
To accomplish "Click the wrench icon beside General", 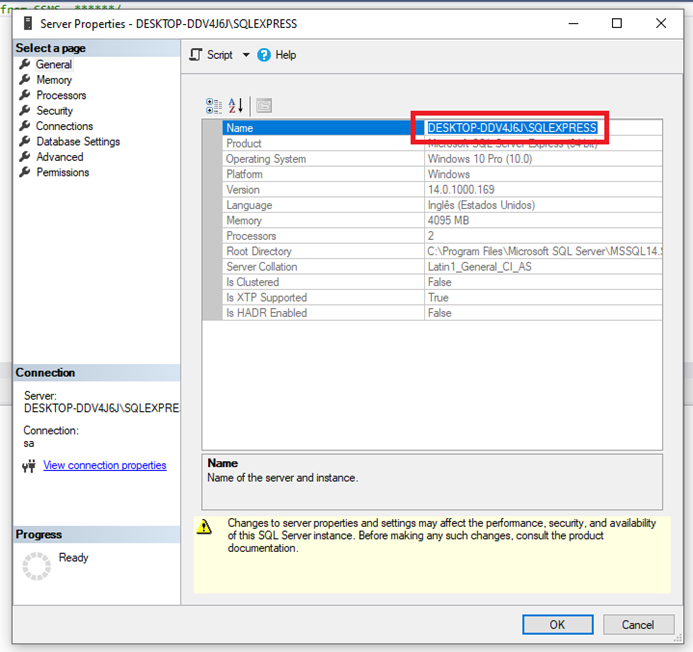I will [x=25, y=64].
